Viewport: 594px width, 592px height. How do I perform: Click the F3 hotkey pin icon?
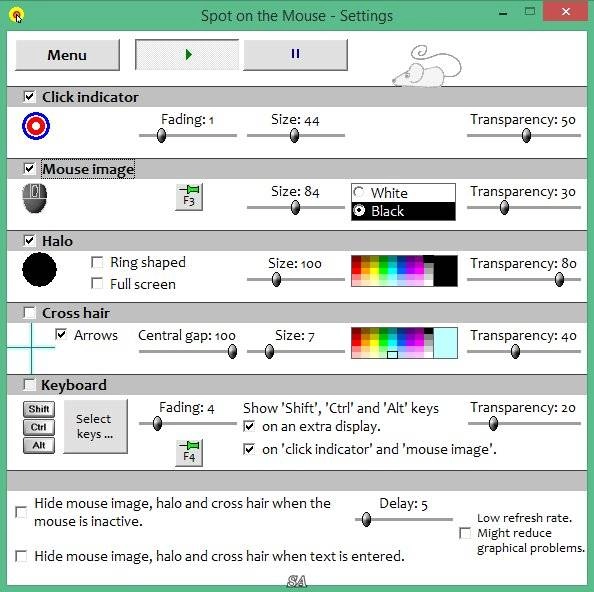point(189,197)
